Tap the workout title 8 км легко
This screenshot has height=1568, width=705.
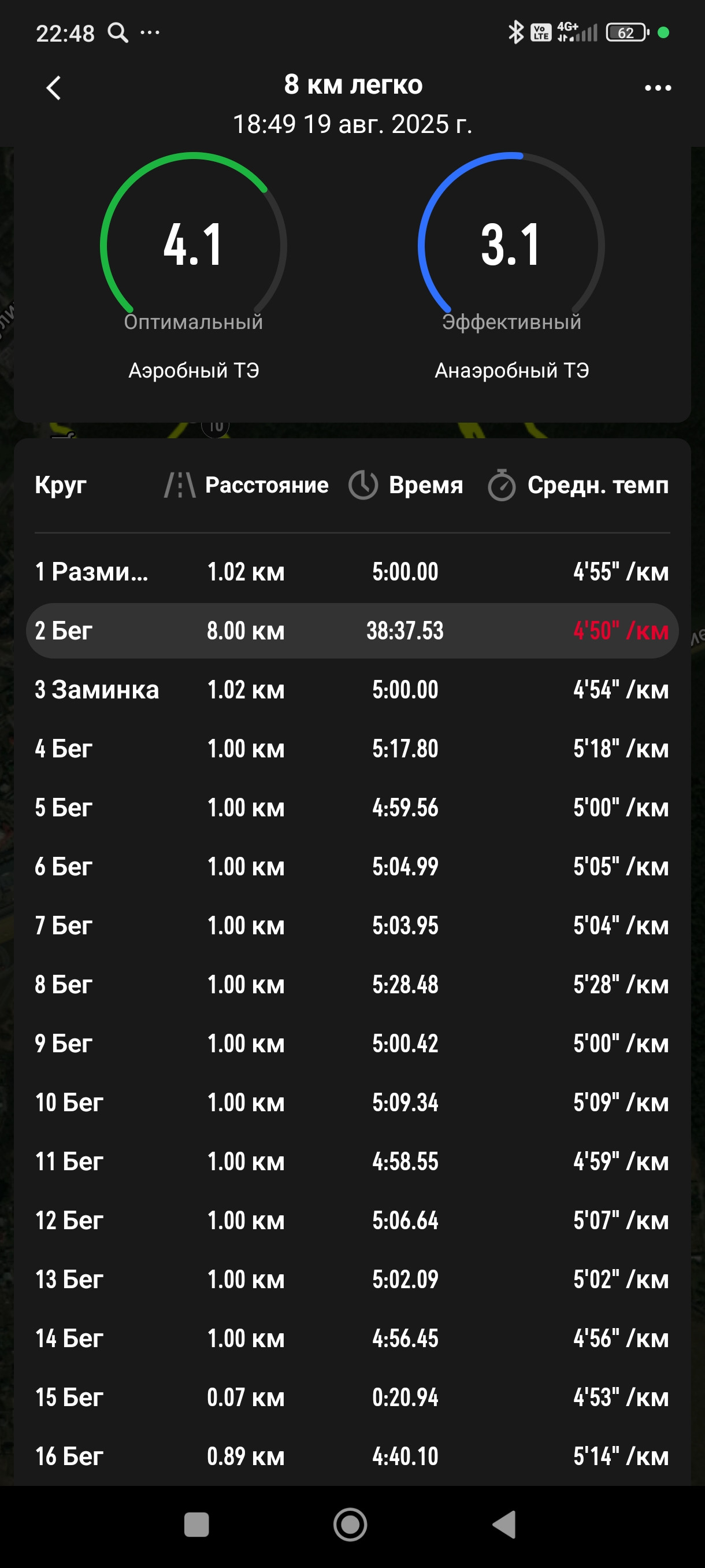click(353, 84)
